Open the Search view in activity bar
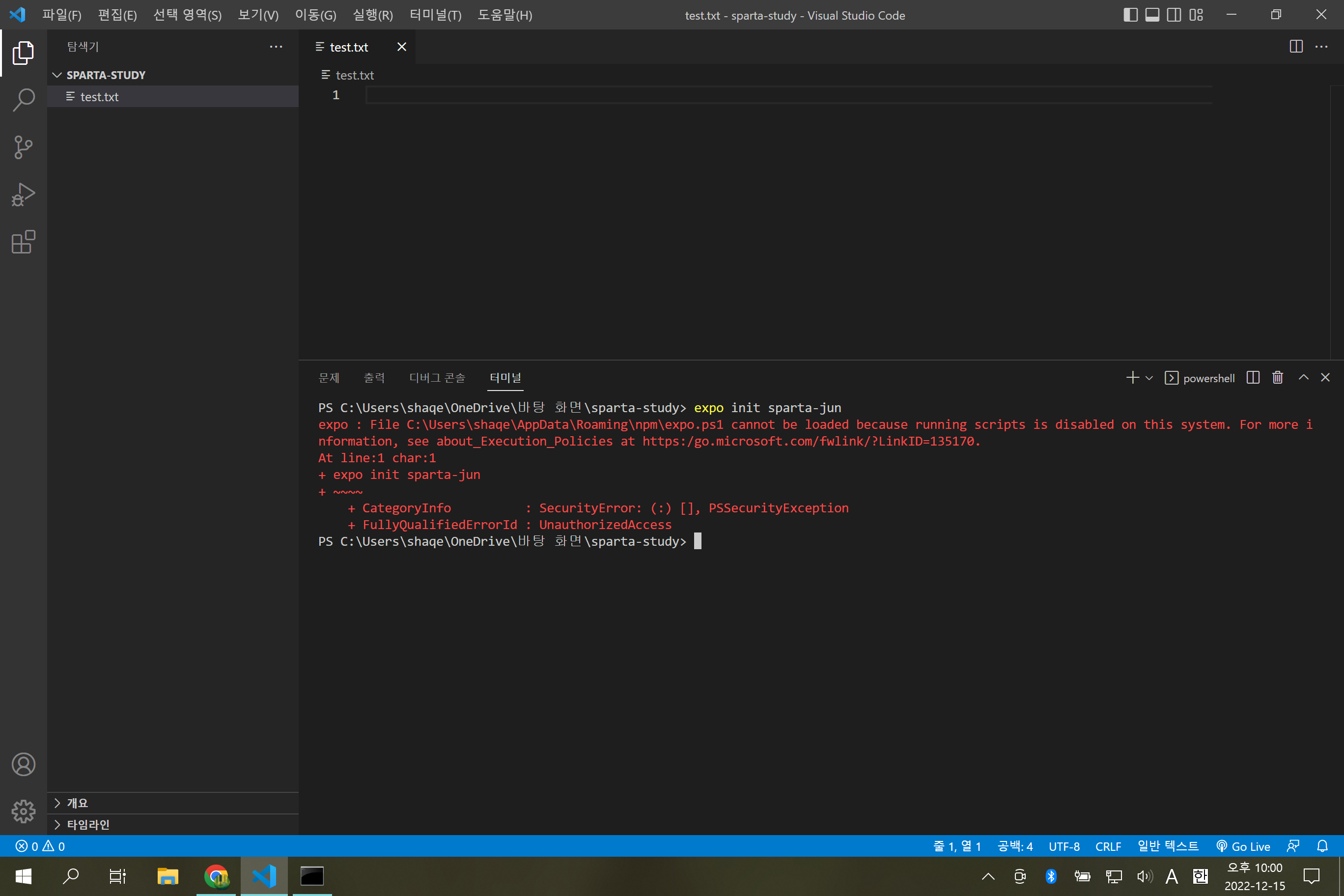This screenshot has width=1344, height=896. 24,100
